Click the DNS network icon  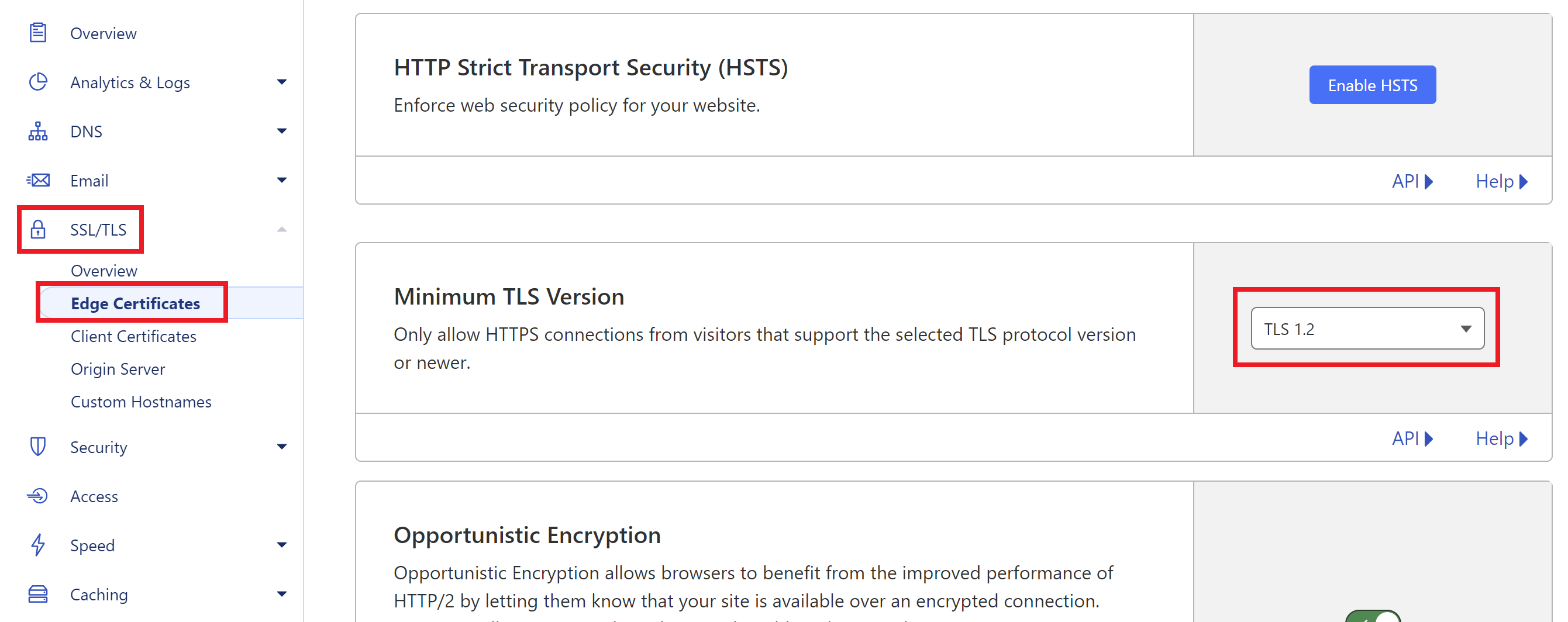(38, 131)
